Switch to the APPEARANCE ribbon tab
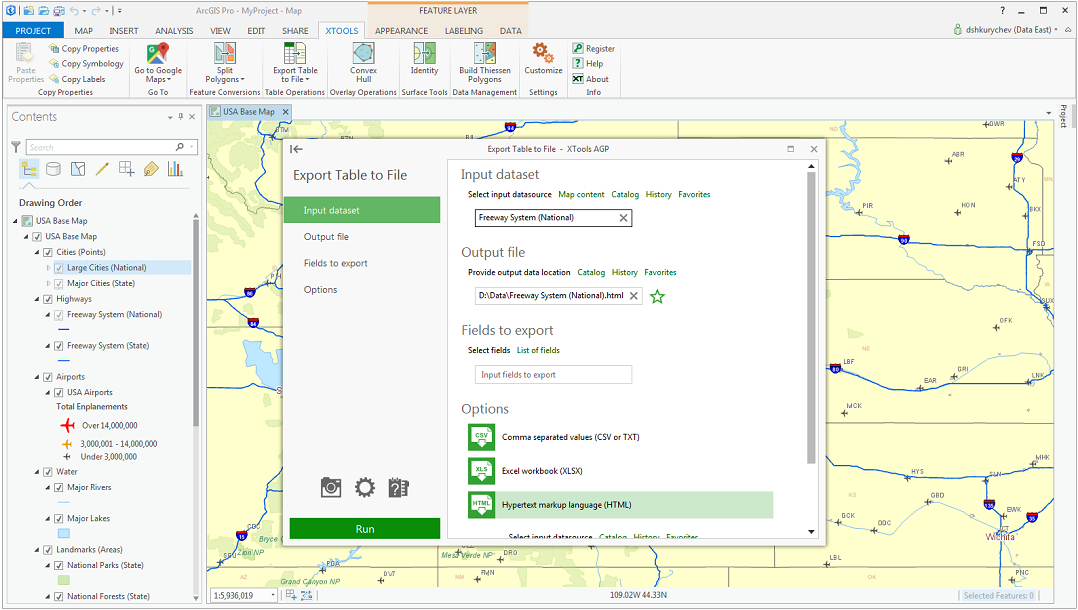 [x=402, y=30]
